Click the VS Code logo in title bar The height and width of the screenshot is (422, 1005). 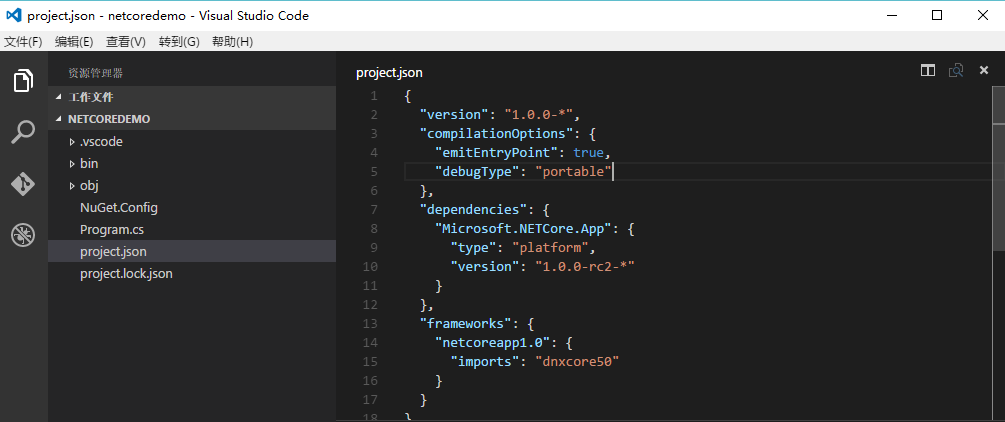[x=13, y=15]
